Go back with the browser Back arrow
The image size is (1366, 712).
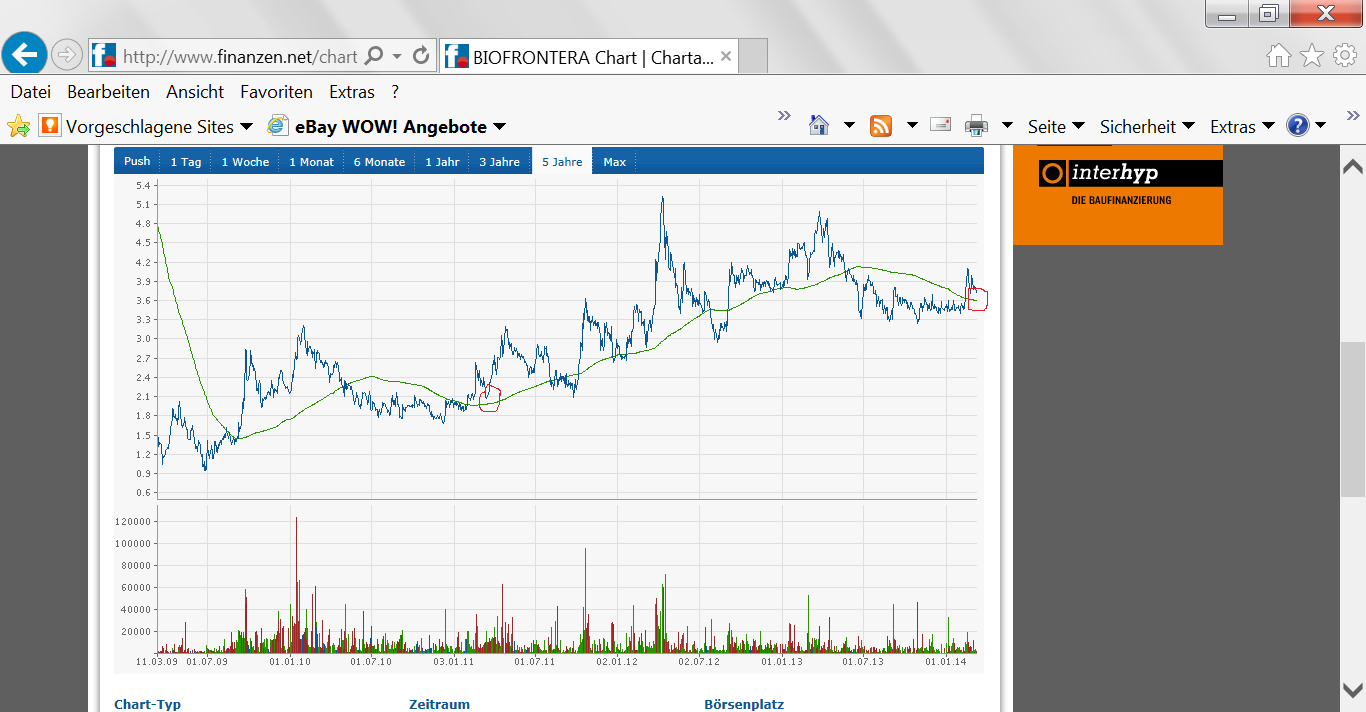(25, 54)
